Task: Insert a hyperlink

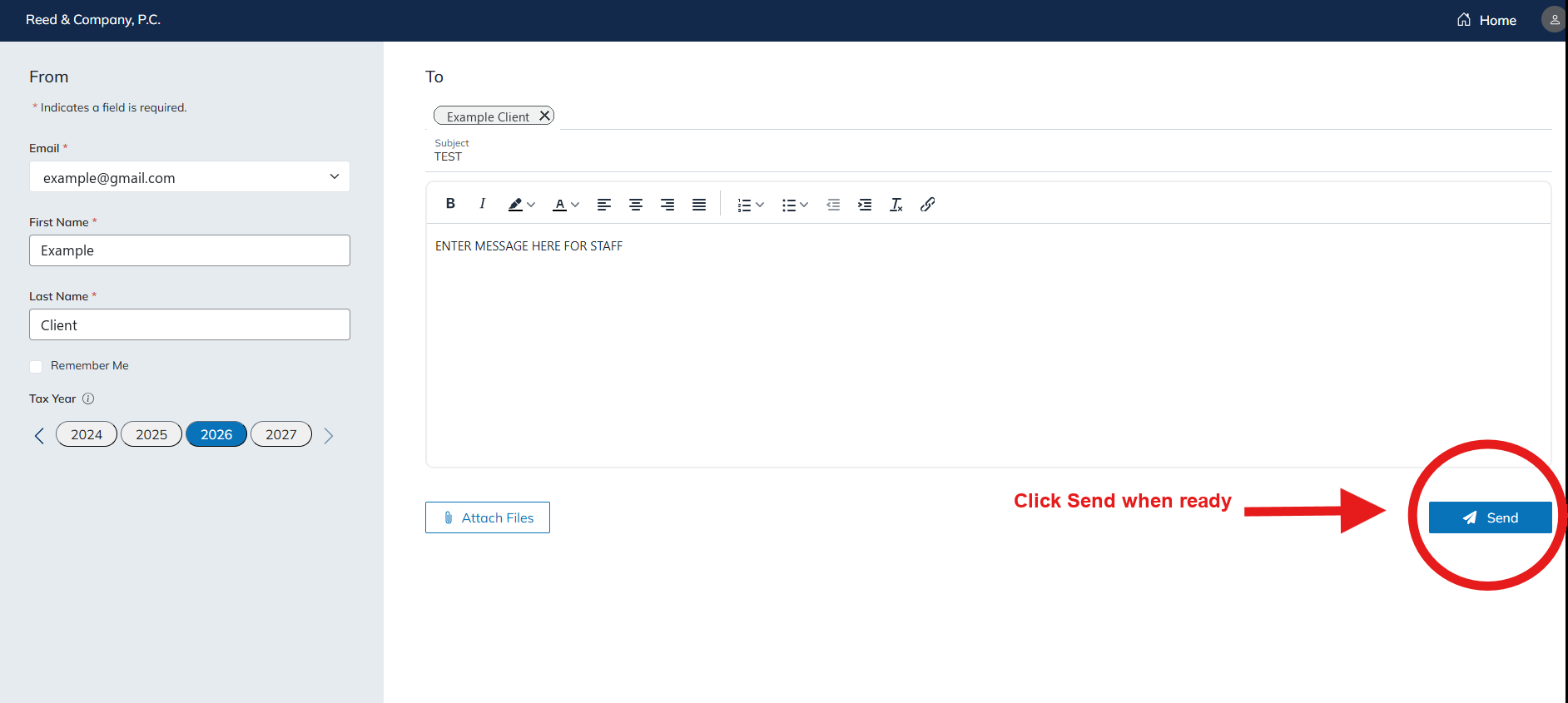Action: 928,205
